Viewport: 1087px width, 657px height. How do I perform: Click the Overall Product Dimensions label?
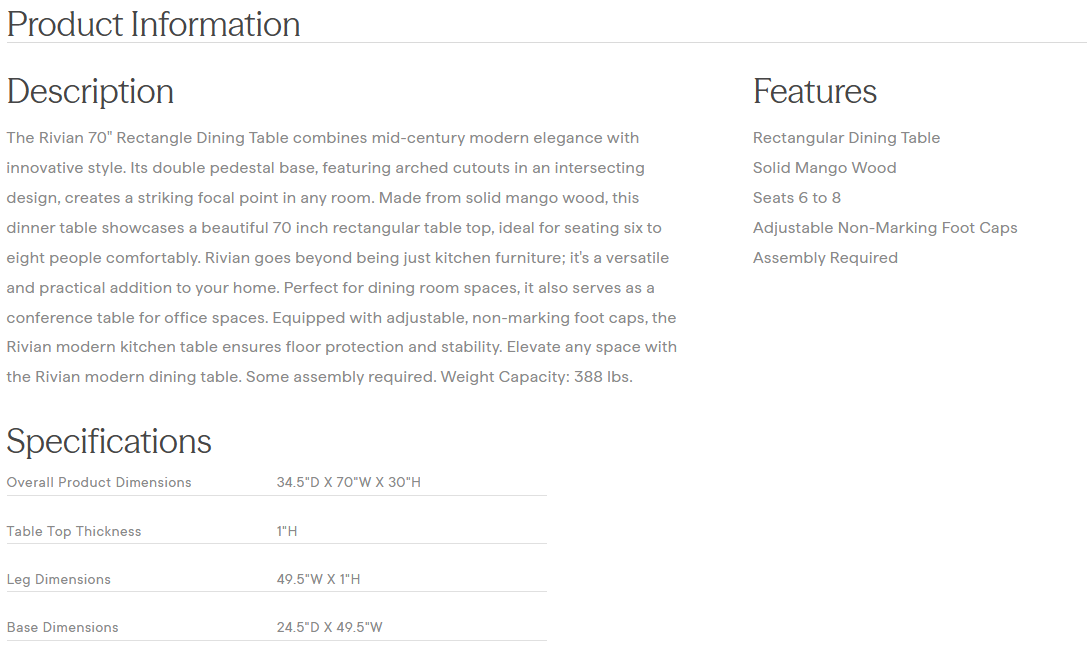[99, 482]
